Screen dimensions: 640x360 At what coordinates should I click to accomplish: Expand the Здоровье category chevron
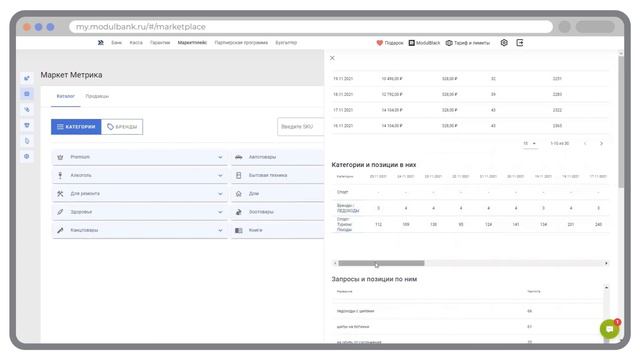[x=220, y=212]
